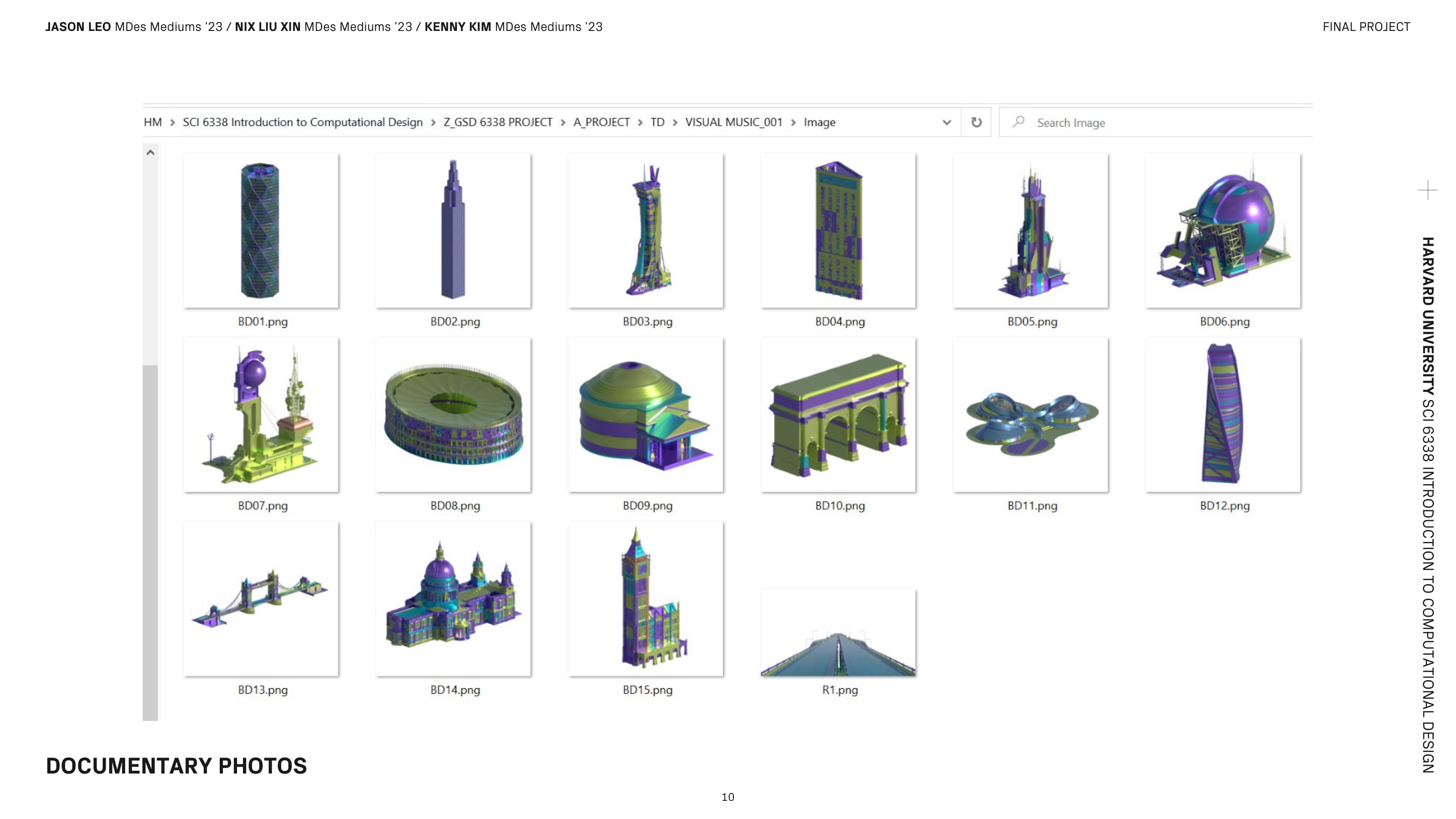This screenshot has width=1456, height=819.
Task: Click the BD05.png file name
Action: [1032, 322]
